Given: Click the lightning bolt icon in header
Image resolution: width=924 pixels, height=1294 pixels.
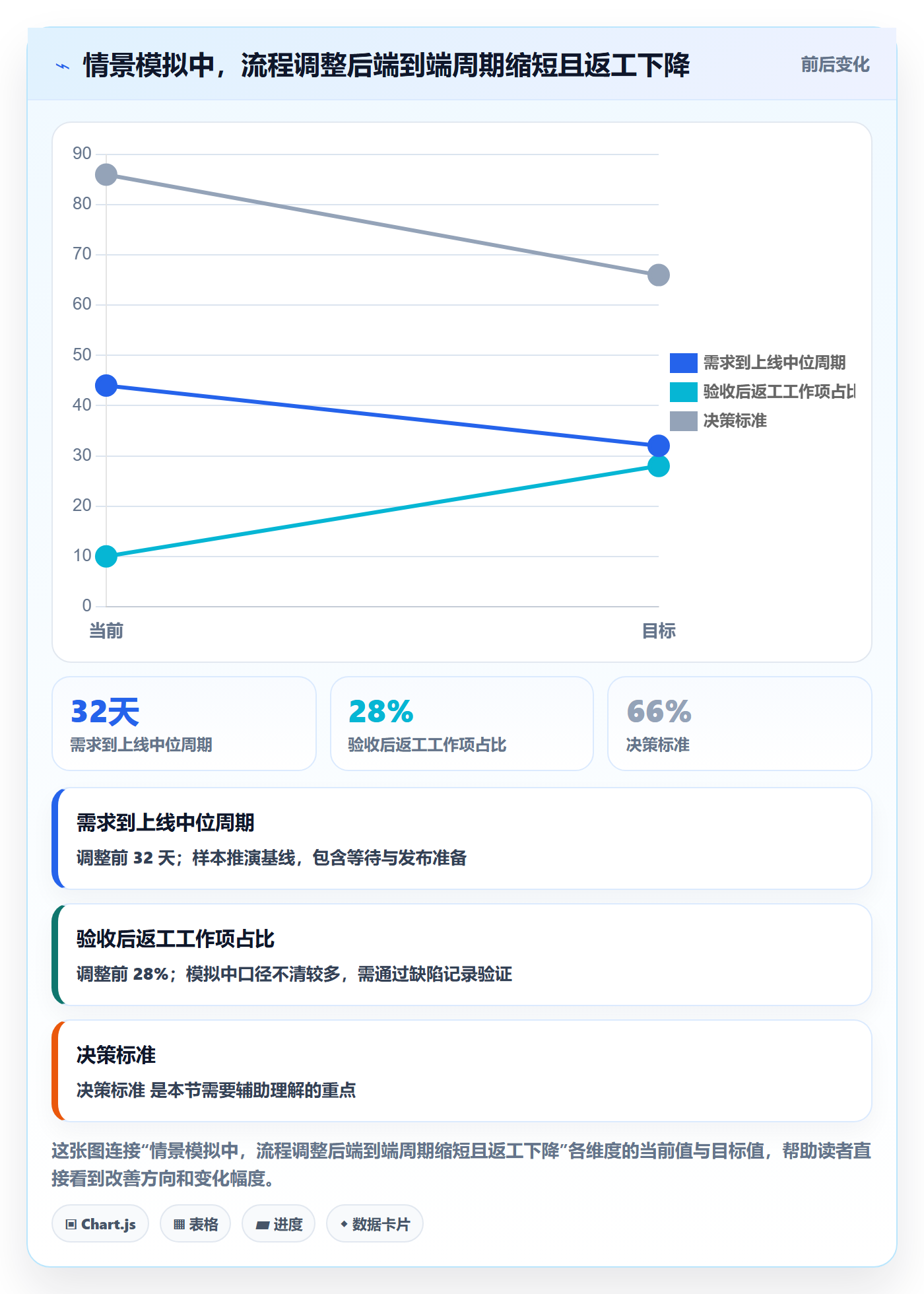Looking at the screenshot, I should click(63, 66).
